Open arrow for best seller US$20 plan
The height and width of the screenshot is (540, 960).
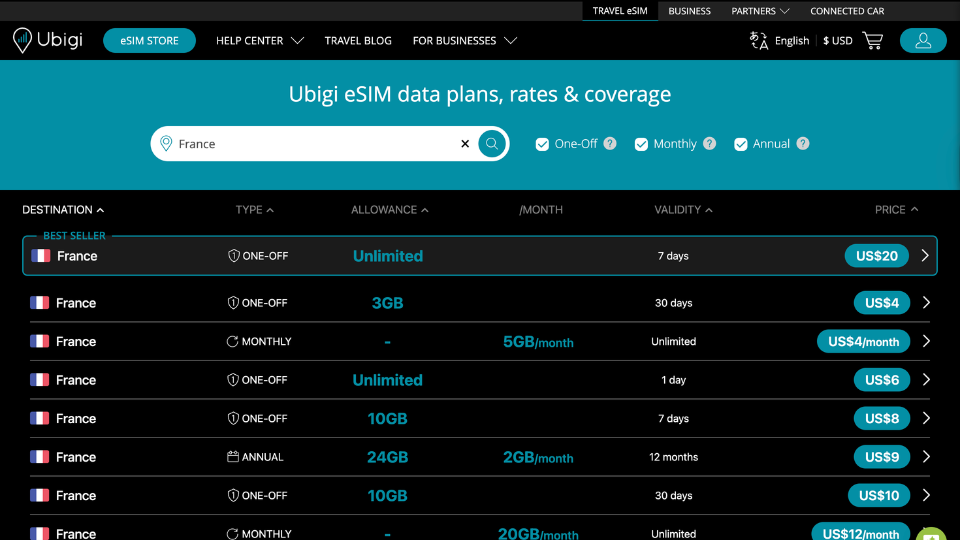coord(924,255)
